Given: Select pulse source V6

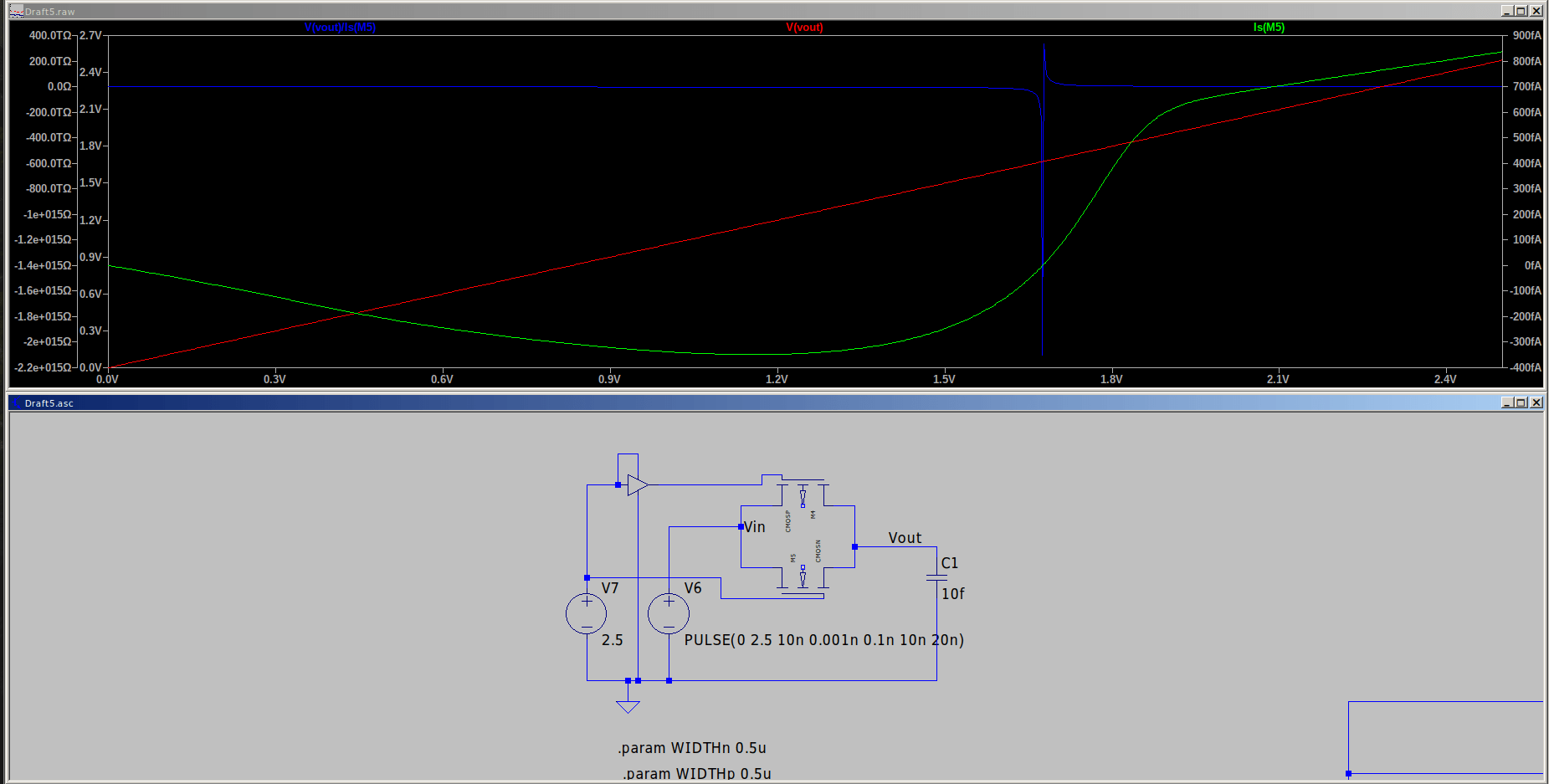Looking at the screenshot, I should (x=668, y=613).
